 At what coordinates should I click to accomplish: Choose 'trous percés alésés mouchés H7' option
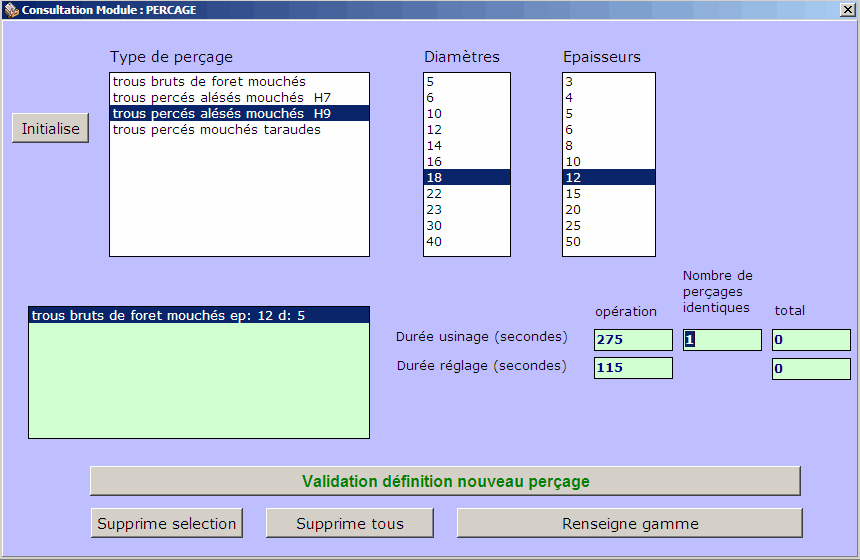221,97
